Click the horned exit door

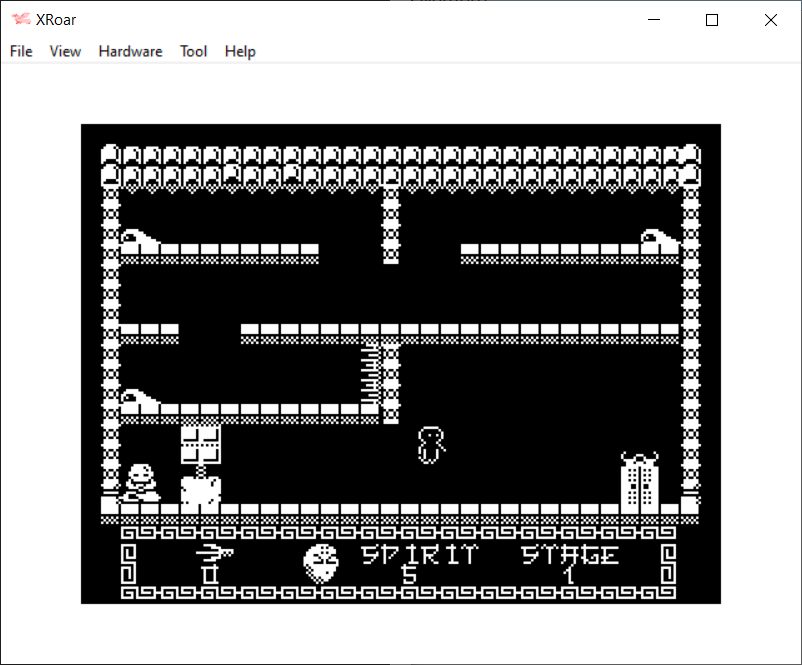(640, 480)
